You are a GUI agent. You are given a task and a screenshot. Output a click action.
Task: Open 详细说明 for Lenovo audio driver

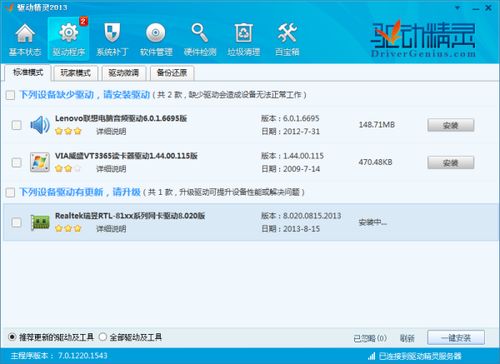[111, 132]
